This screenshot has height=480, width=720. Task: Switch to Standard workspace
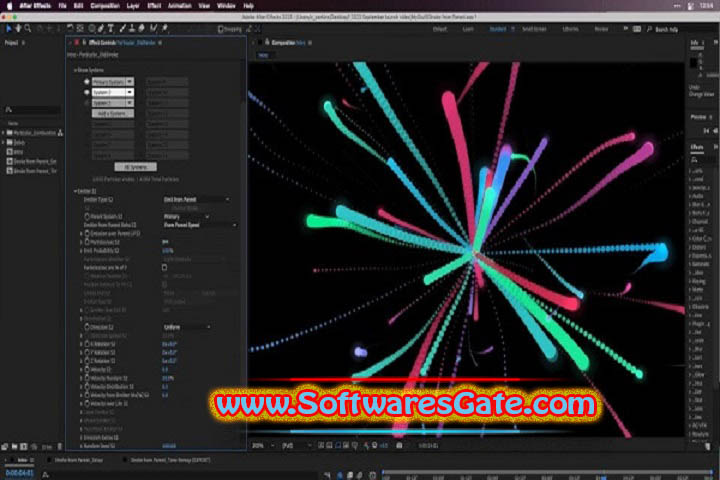click(x=498, y=29)
